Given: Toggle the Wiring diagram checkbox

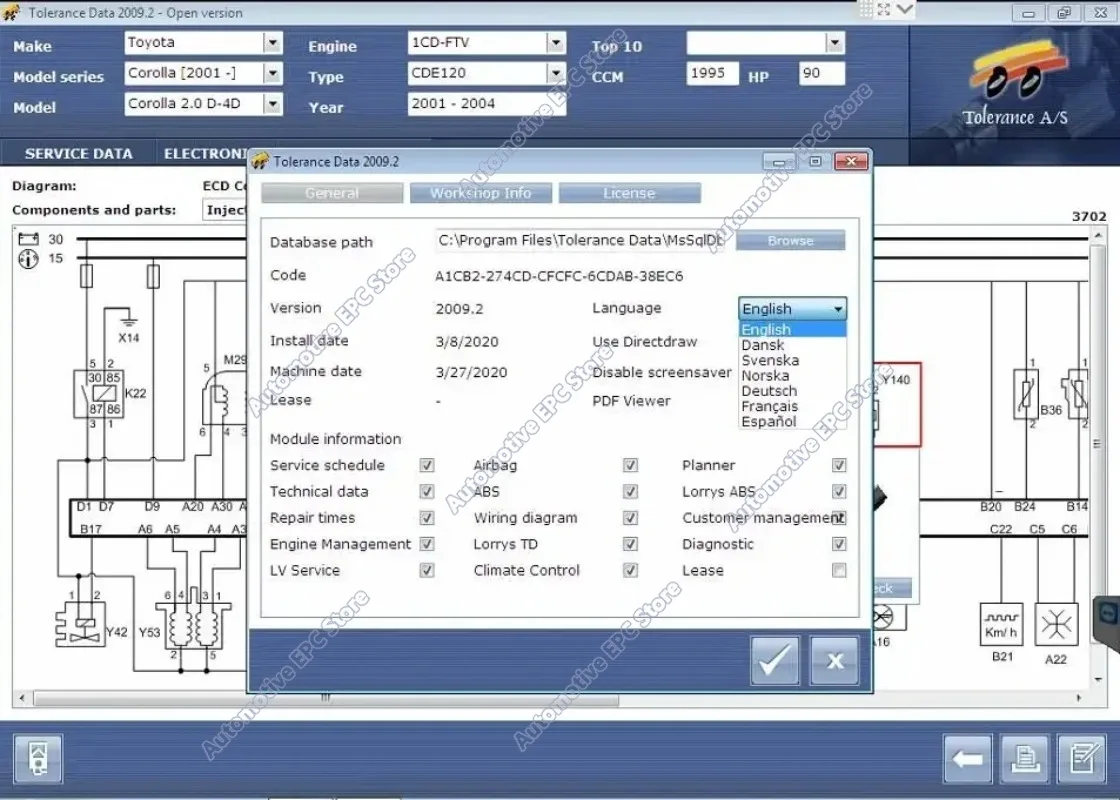Looking at the screenshot, I should pyautogui.click(x=630, y=518).
